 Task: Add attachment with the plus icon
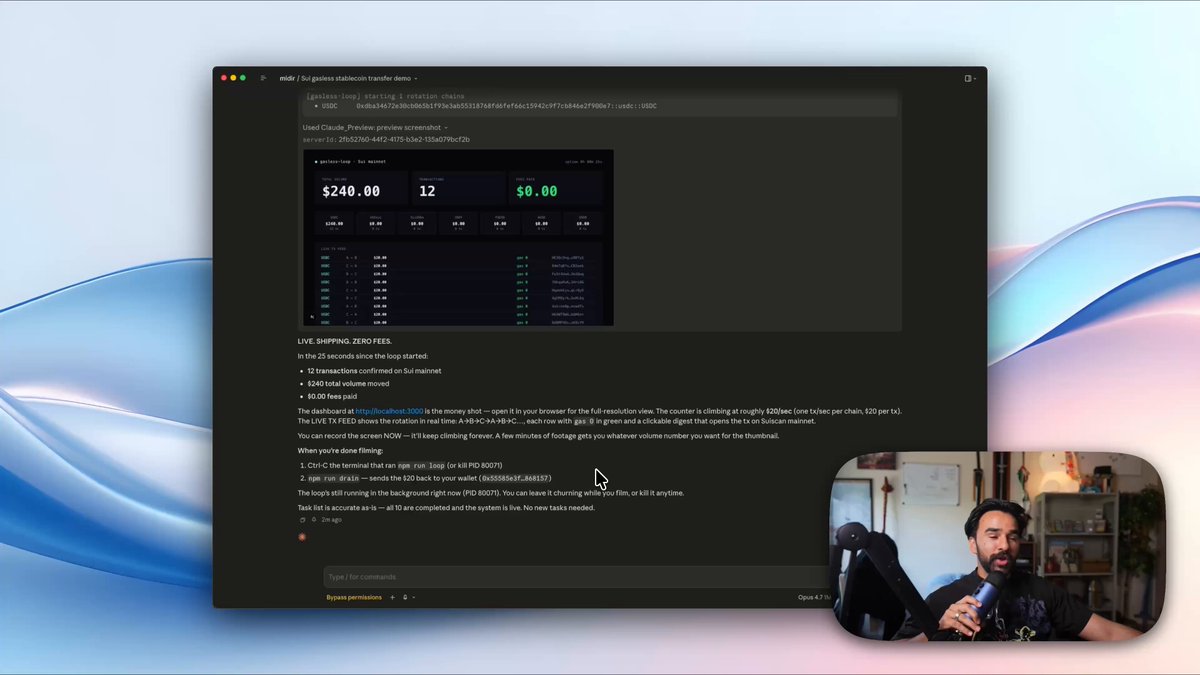(x=392, y=597)
